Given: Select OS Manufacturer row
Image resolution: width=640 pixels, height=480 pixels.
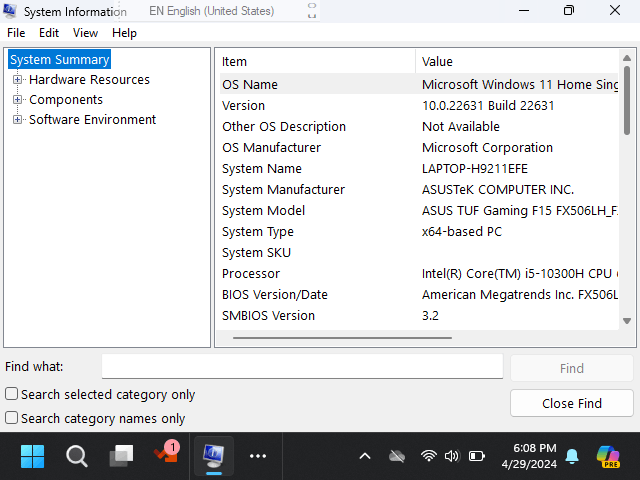Looking at the screenshot, I should click(x=419, y=147).
